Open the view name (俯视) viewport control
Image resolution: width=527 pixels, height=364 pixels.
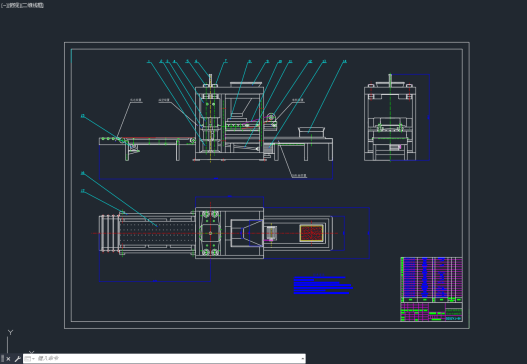(13, 5)
